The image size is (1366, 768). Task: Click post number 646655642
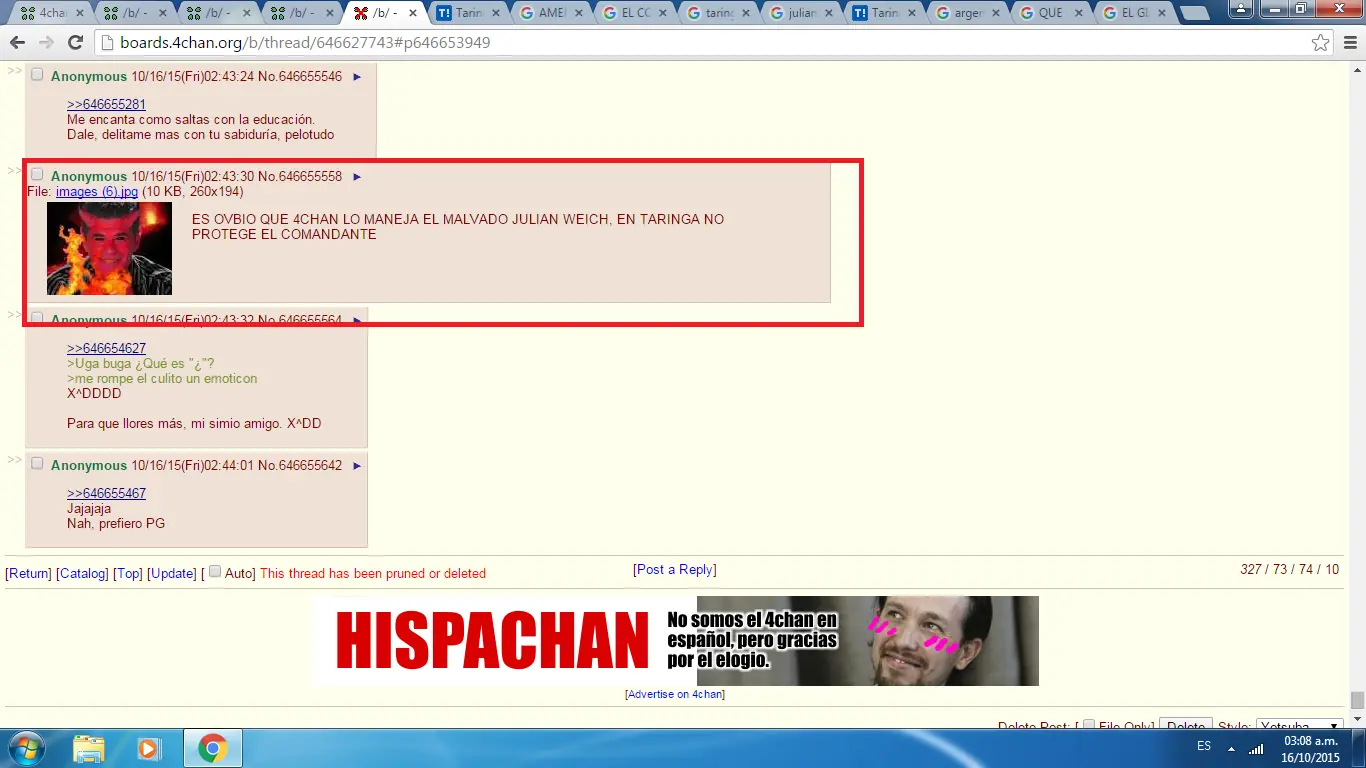click(310, 466)
